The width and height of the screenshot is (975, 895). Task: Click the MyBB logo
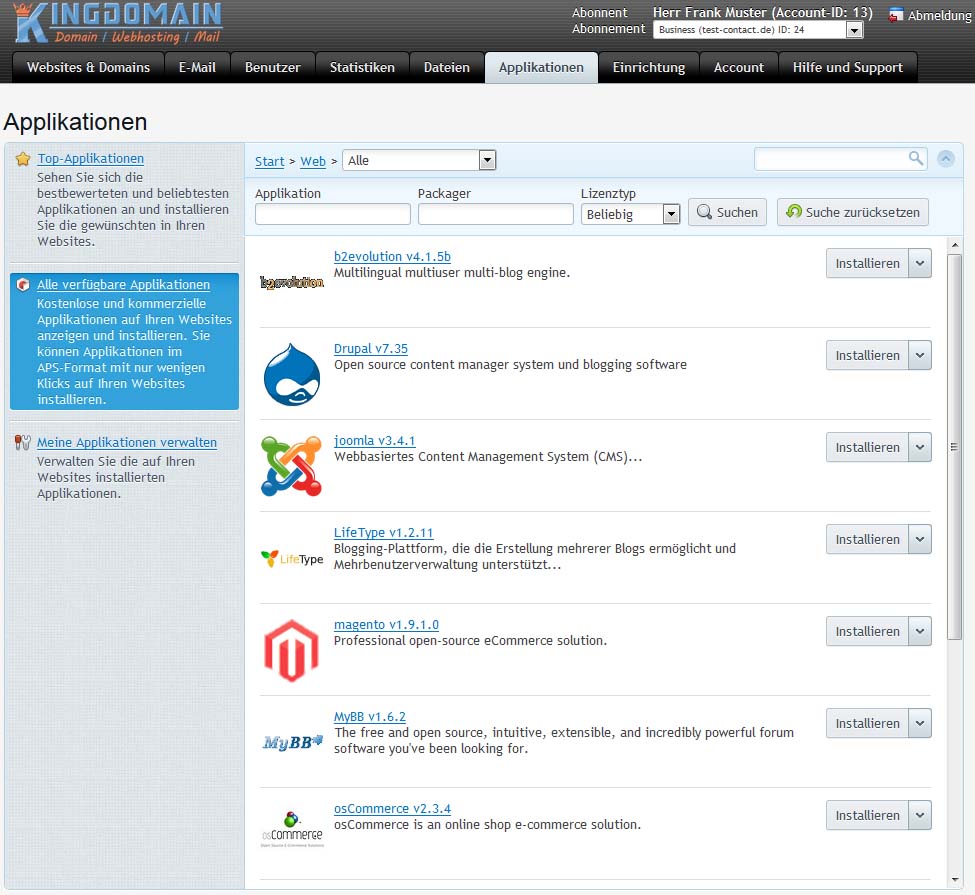(292, 742)
